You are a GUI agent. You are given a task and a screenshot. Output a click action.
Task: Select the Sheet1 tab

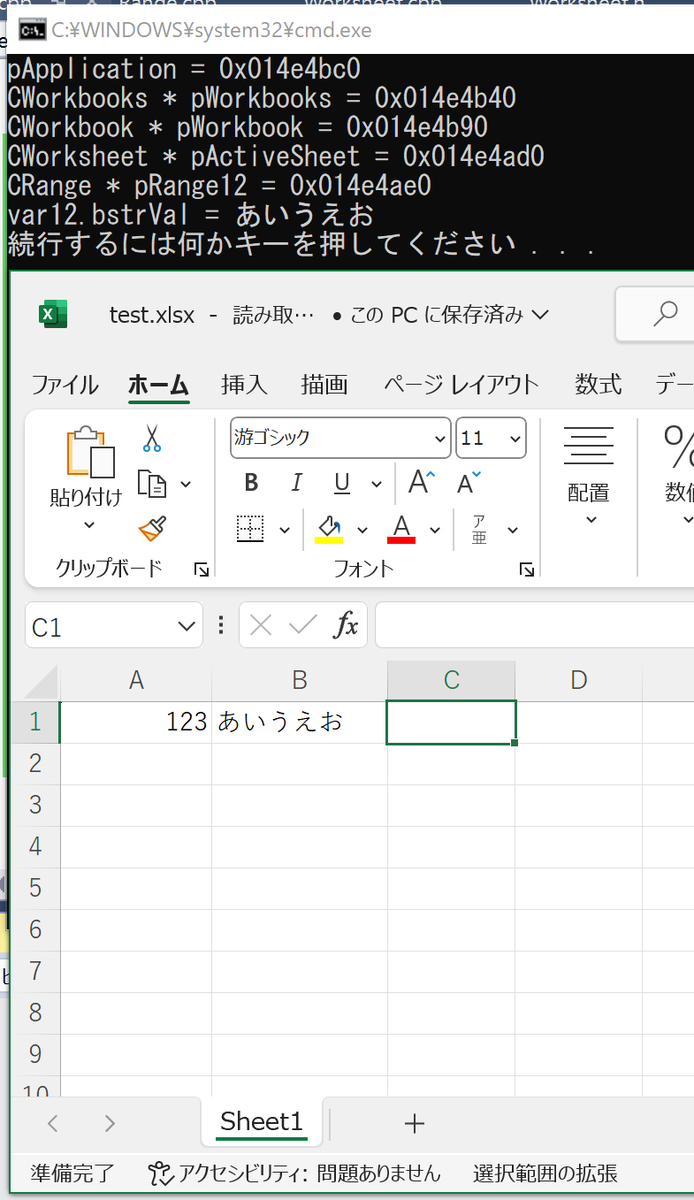(x=261, y=1122)
